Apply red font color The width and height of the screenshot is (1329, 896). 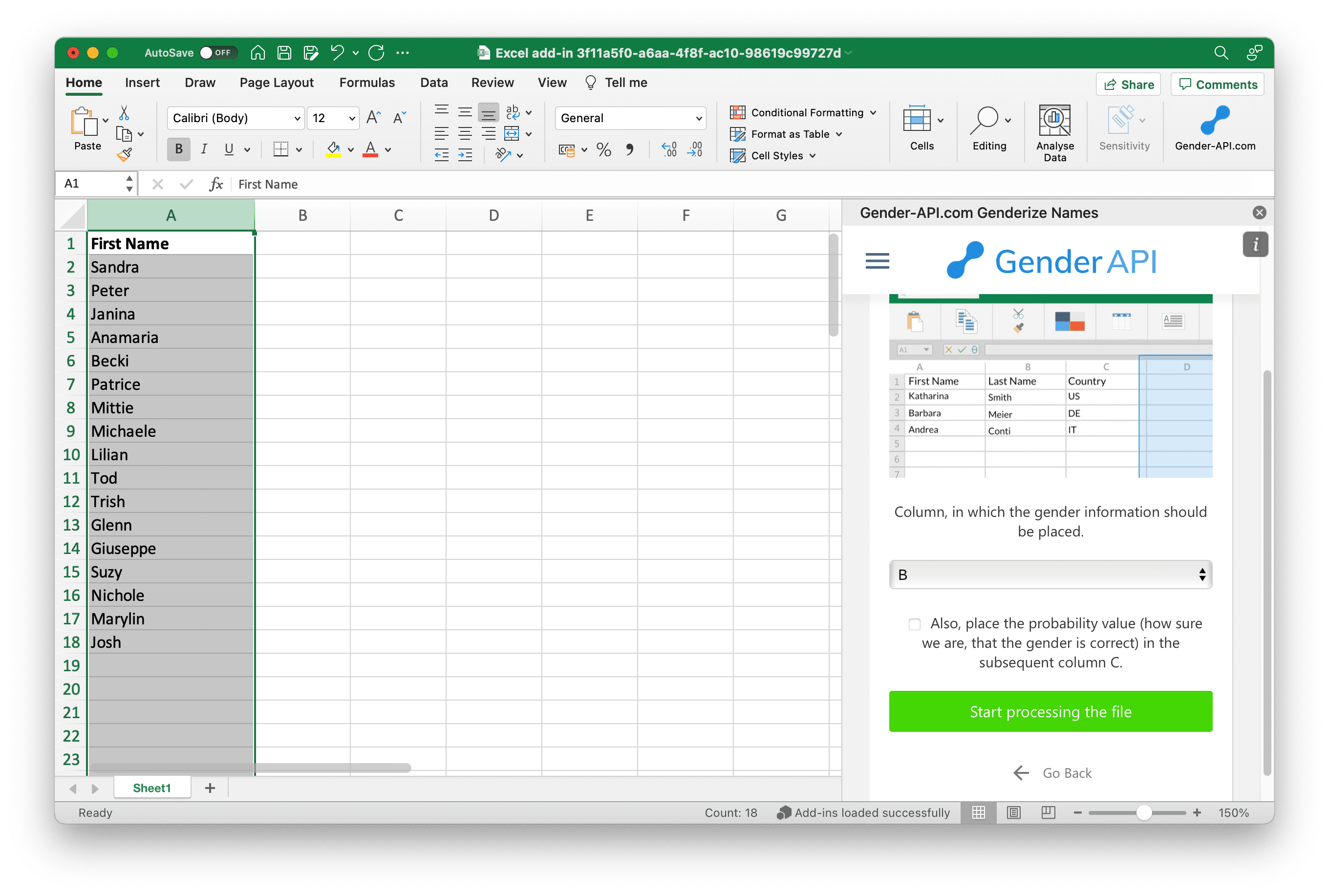coord(370,149)
